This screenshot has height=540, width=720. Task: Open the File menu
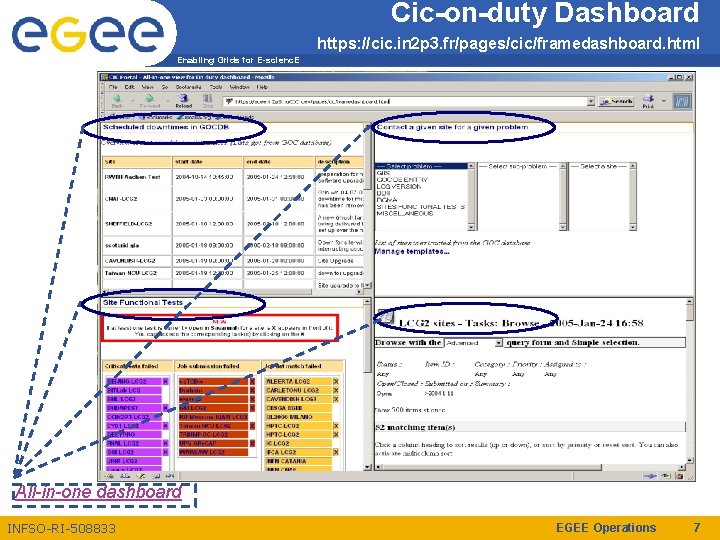coord(113,87)
